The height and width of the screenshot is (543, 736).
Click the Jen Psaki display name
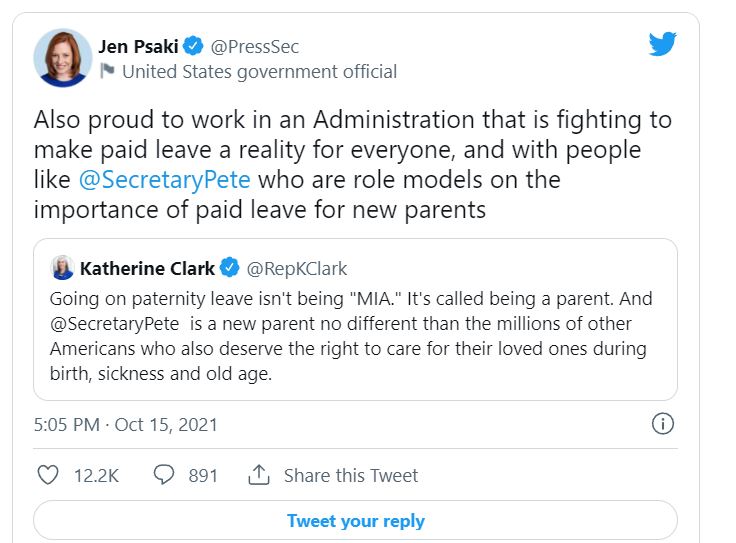(x=138, y=46)
